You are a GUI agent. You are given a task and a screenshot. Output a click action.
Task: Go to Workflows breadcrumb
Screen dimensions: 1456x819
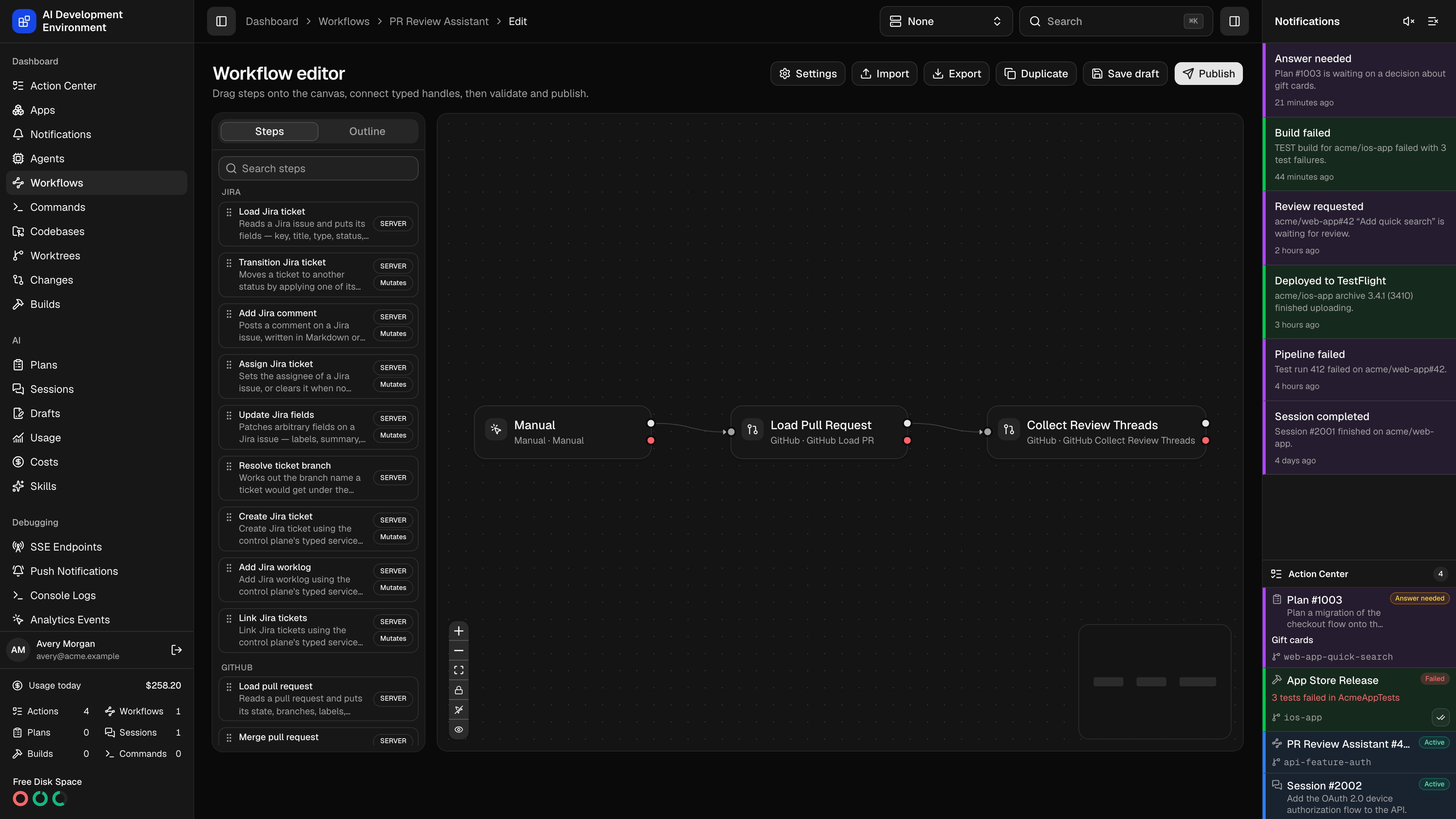point(344,22)
